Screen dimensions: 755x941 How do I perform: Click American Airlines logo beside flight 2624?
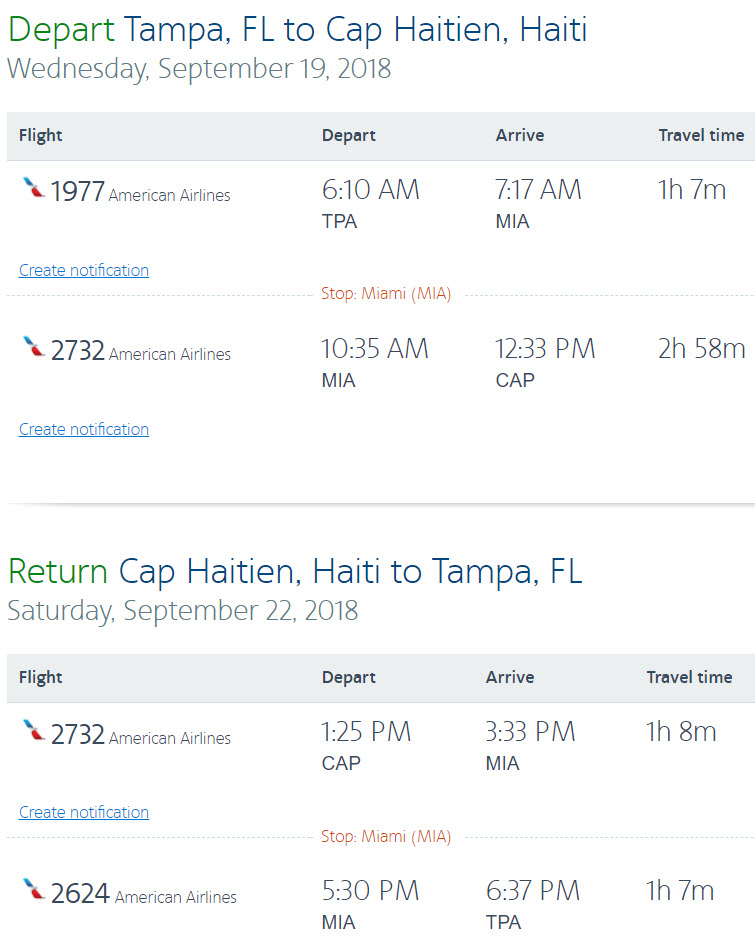(x=34, y=889)
